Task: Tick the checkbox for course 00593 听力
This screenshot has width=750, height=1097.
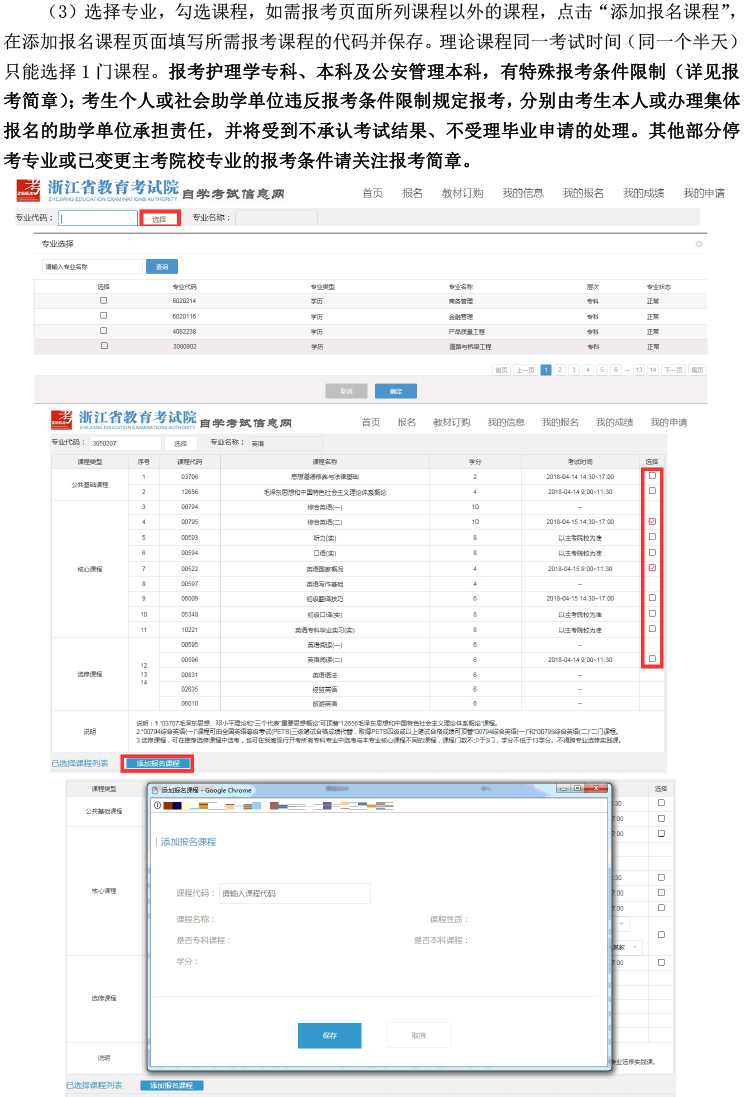Action: point(652,537)
